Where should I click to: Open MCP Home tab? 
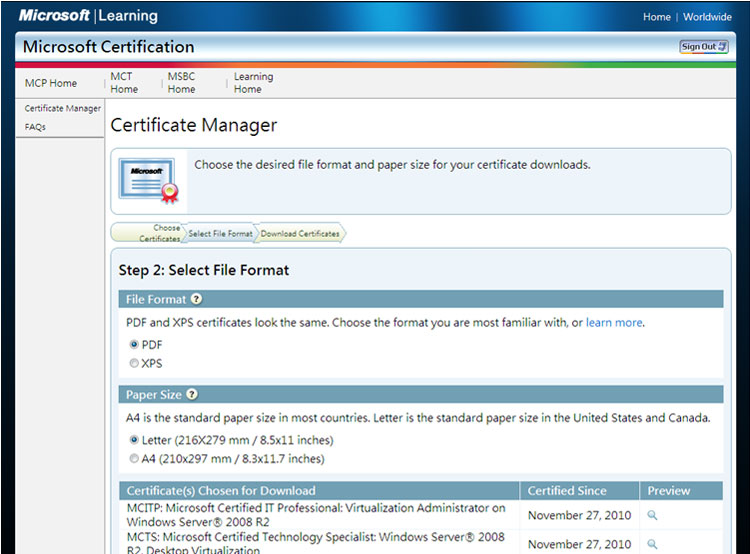(x=51, y=83)
